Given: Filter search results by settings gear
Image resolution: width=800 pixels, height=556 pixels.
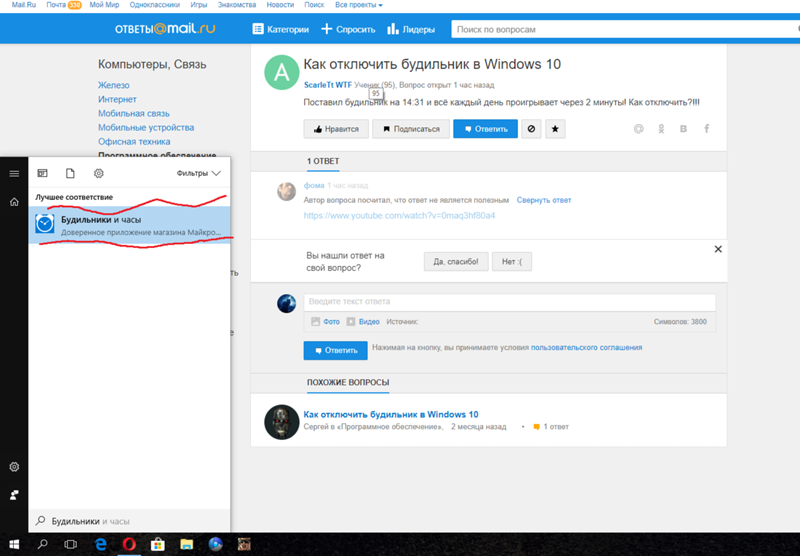Looking at the screenshot, I should 98,173.
